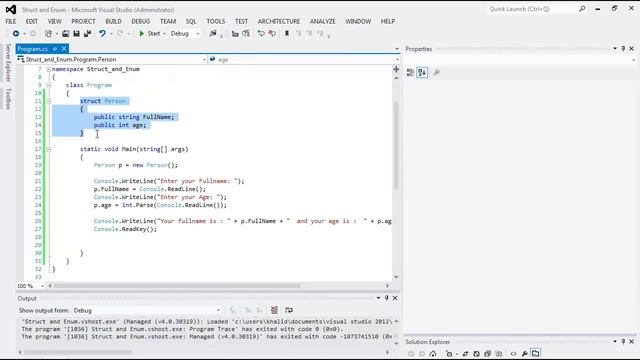
Task: Collapse the static void Main method block
Action: pyautogui.click(x=49, y=149)
